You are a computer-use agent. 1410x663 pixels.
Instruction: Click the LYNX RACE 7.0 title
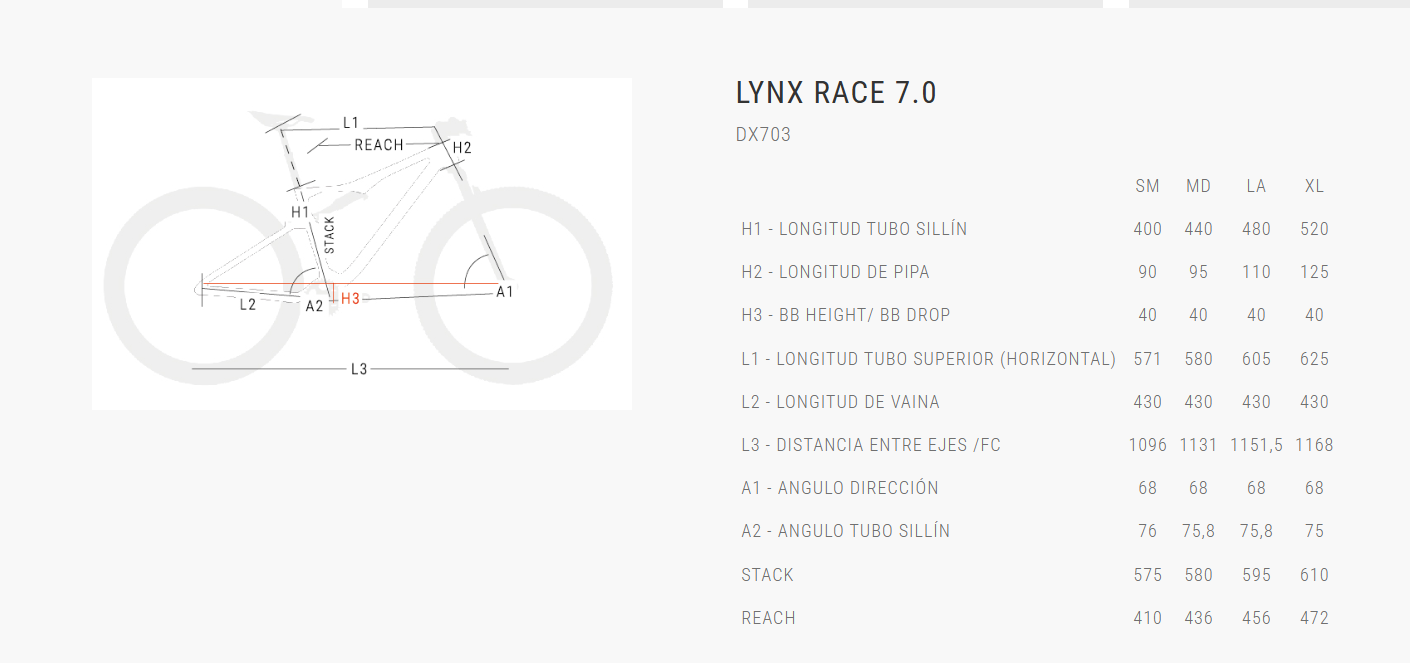[x=836, y=93]
